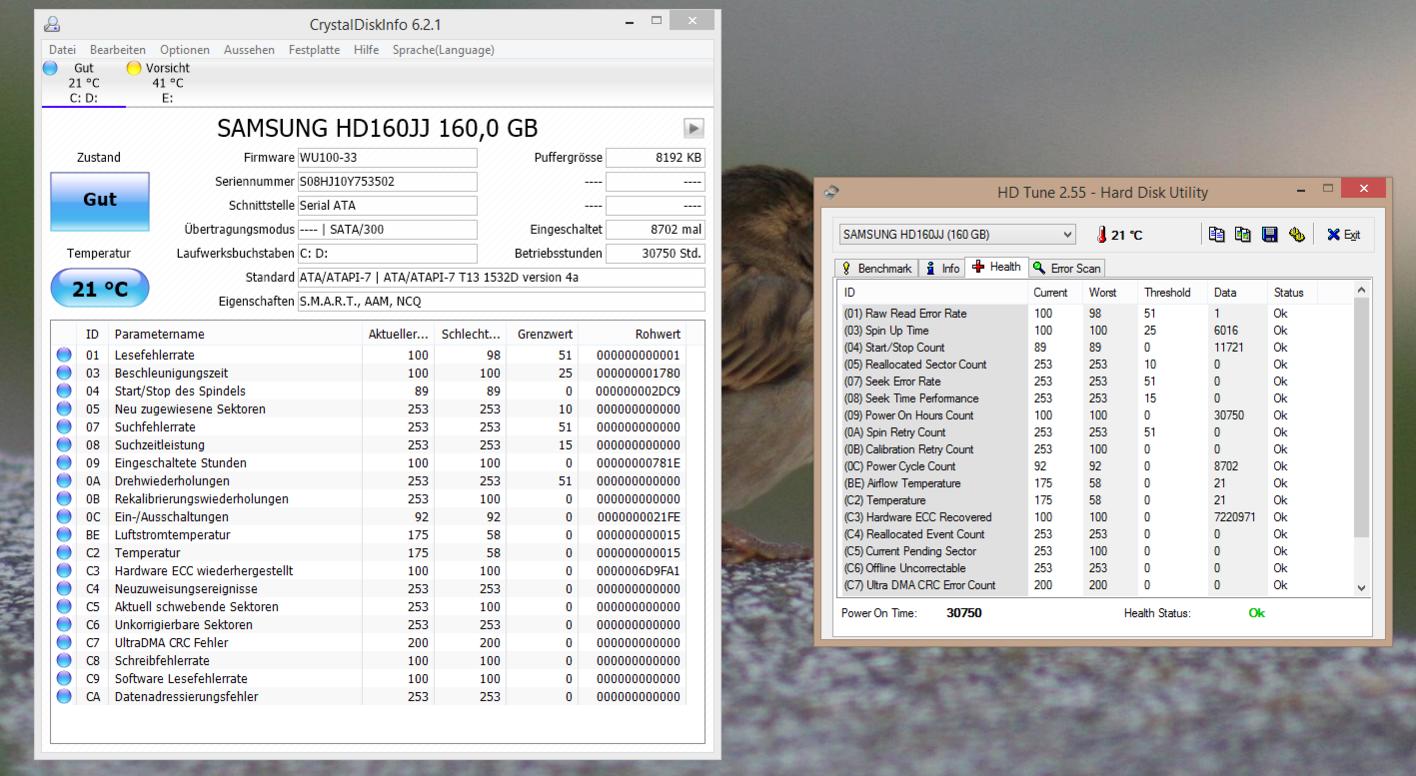Viewport: 1416px width, 776px height.
Task: Click the status circle for Luftstromtemperatur
Action: pyautogui.click(x=64, y=535)
